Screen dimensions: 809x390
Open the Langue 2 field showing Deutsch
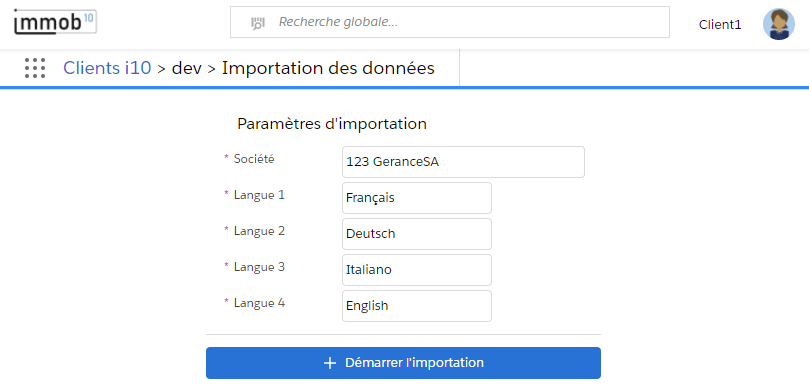[417, 234]
